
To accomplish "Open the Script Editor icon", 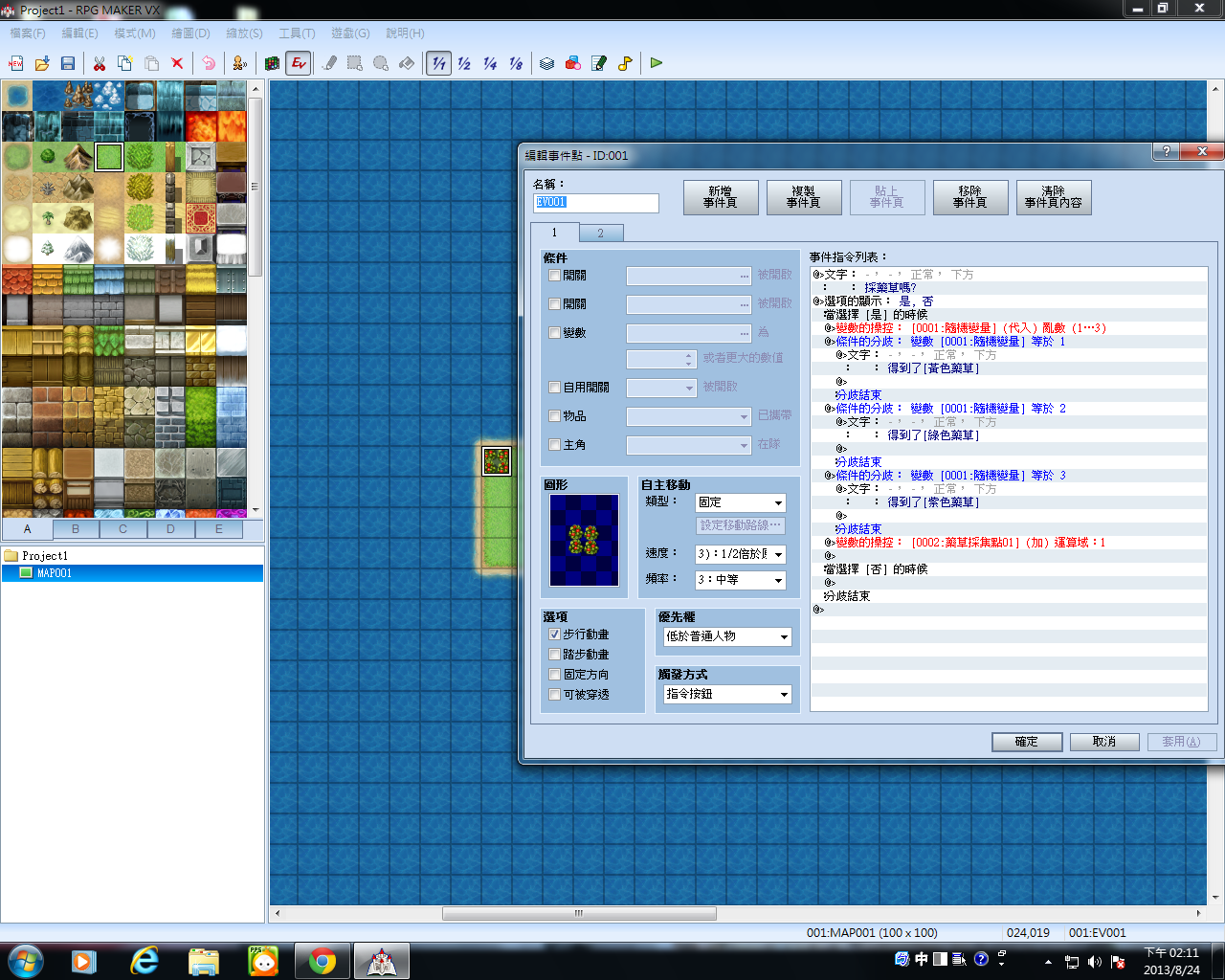I will pos(599,63).
